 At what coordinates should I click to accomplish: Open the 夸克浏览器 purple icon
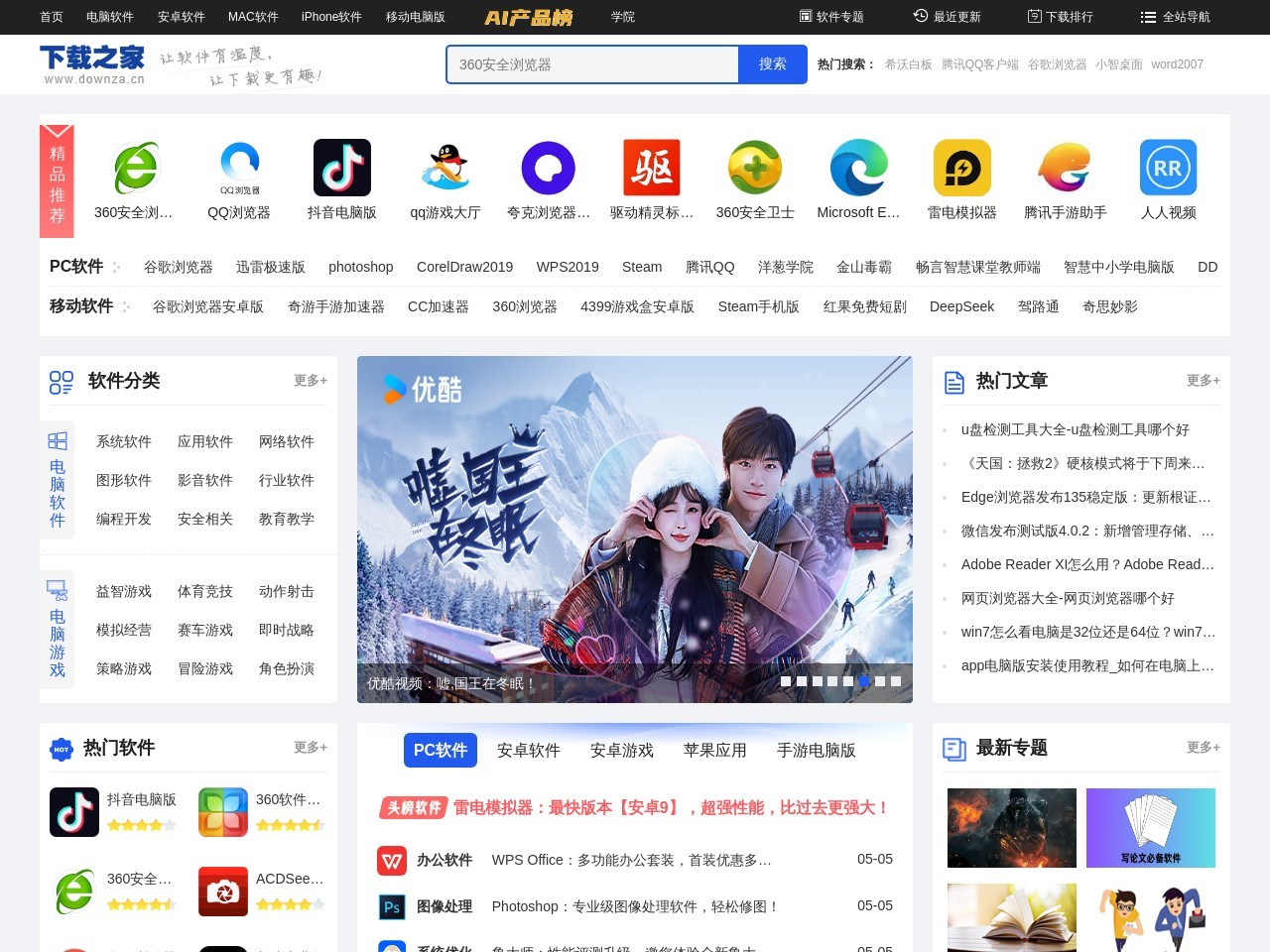pos(549,168)
